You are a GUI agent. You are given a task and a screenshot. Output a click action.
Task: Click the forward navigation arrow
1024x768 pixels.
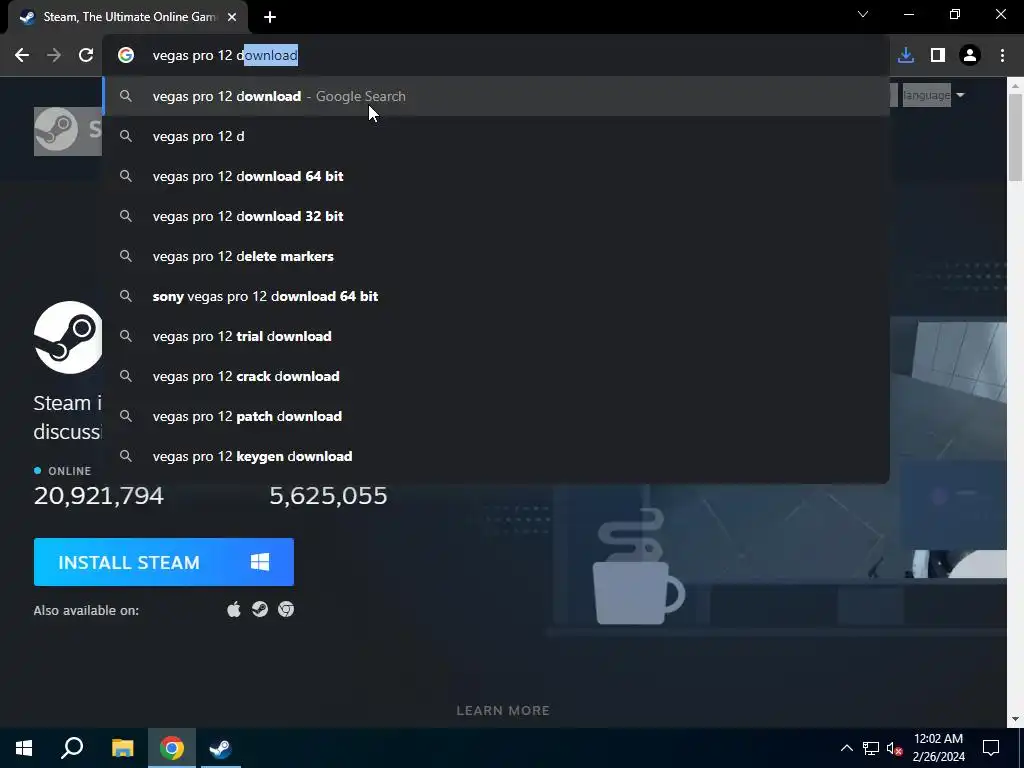pos(54,56)
